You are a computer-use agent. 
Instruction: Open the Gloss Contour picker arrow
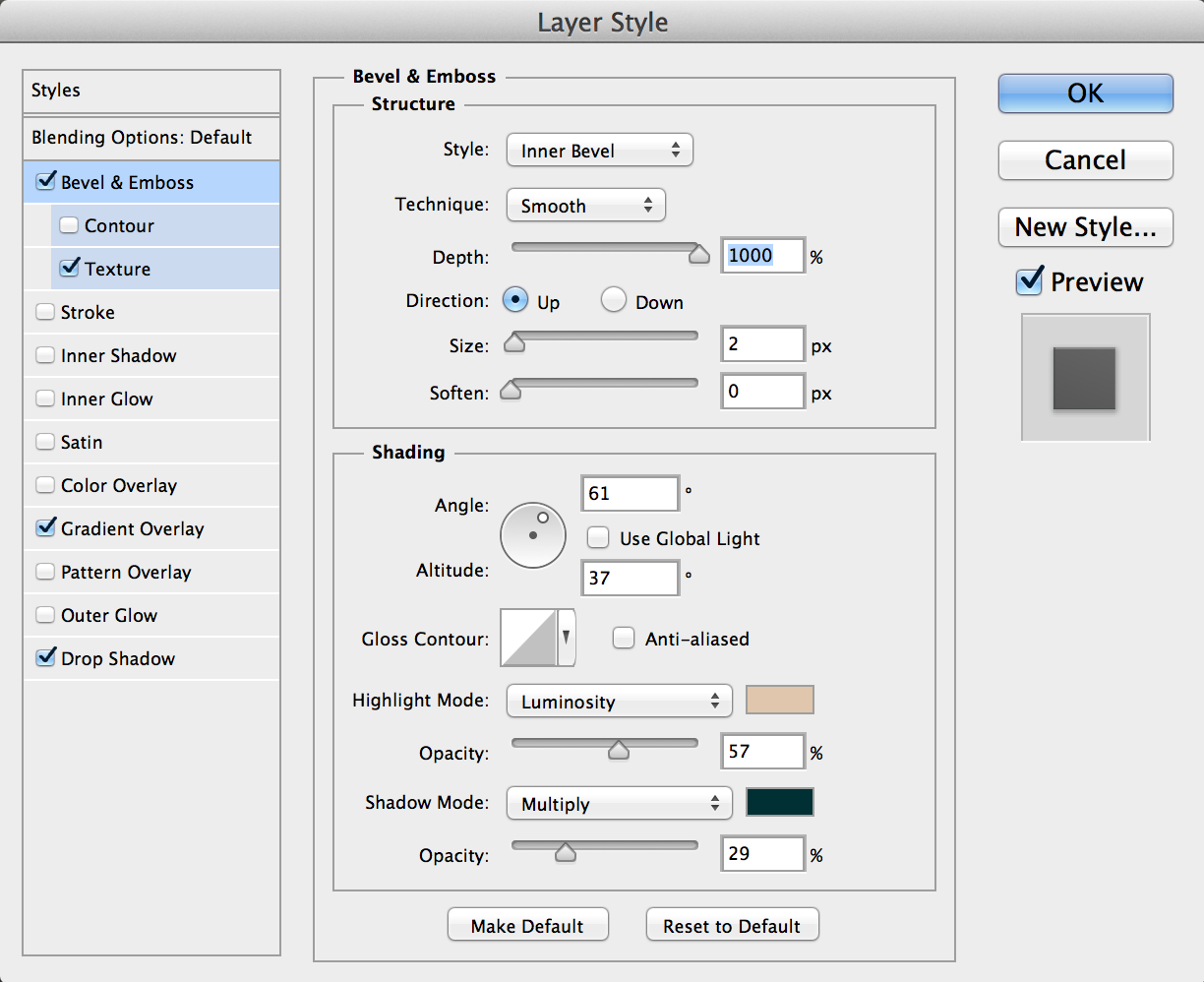point(567,638)
